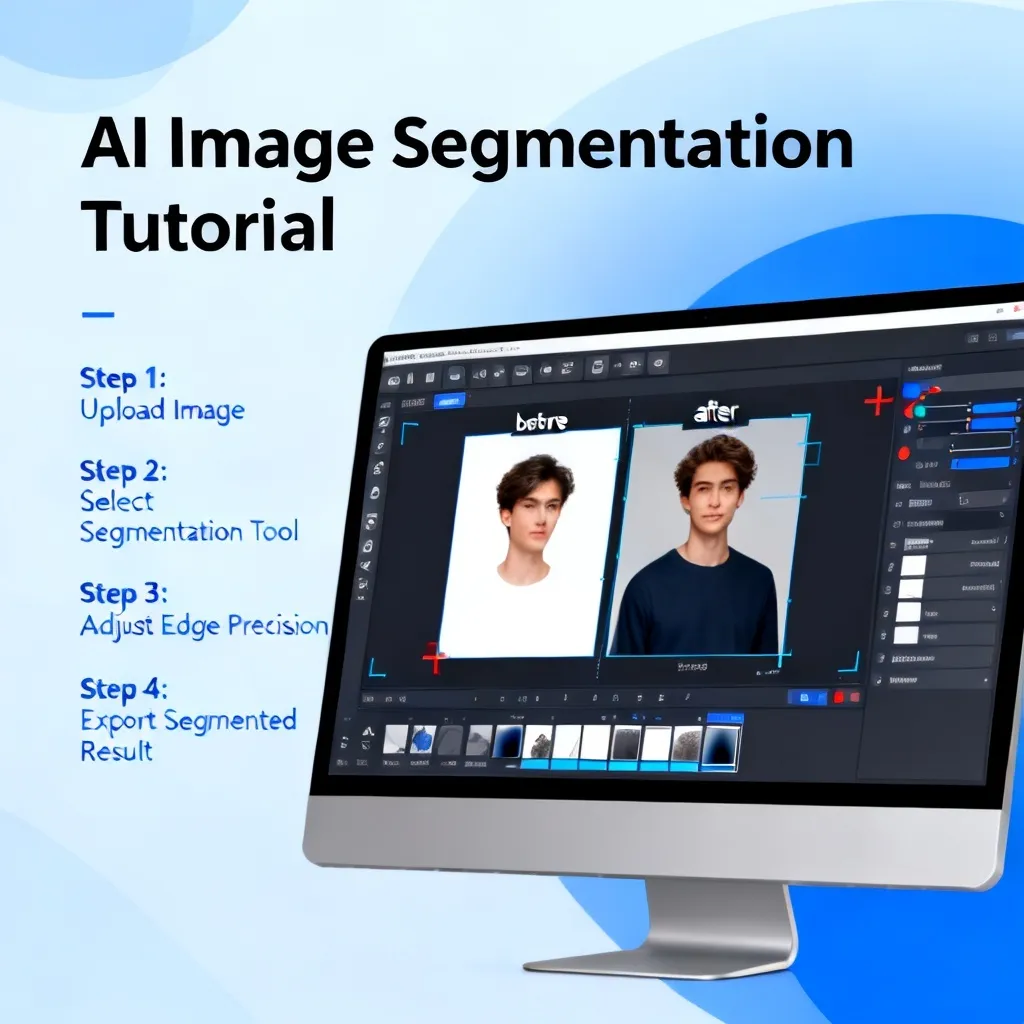Image resolution: width=1024 pixels, height=1024 pixels.
Task: Click the triangle-shaped icon left of the filmstrip
Action: pyautogui.click(x=368, y=731)
